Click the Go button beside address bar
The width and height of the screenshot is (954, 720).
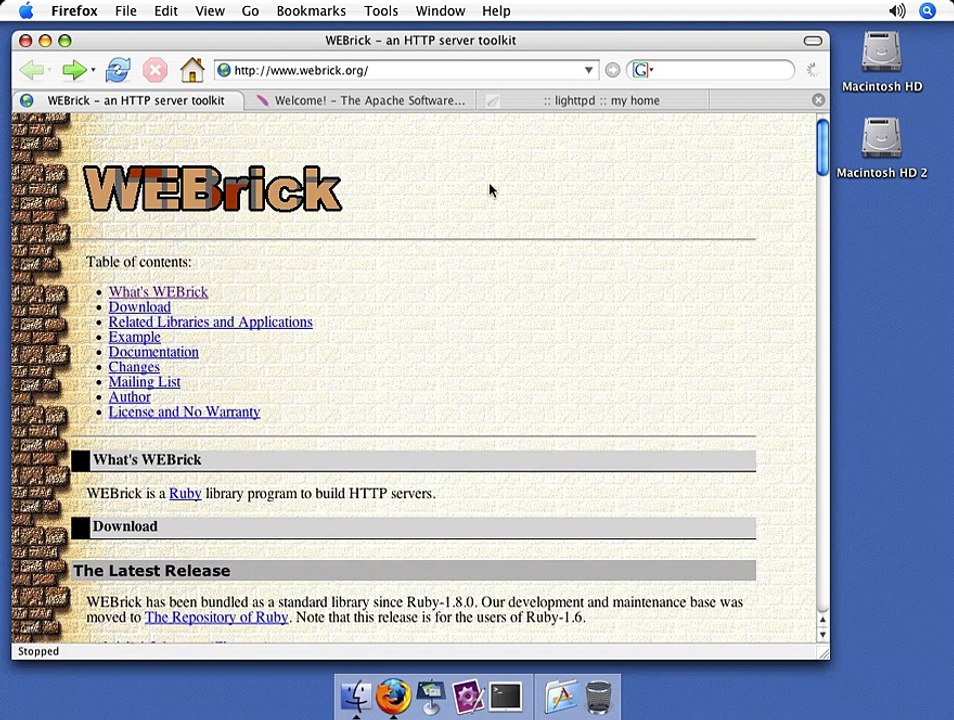[613, 71]
